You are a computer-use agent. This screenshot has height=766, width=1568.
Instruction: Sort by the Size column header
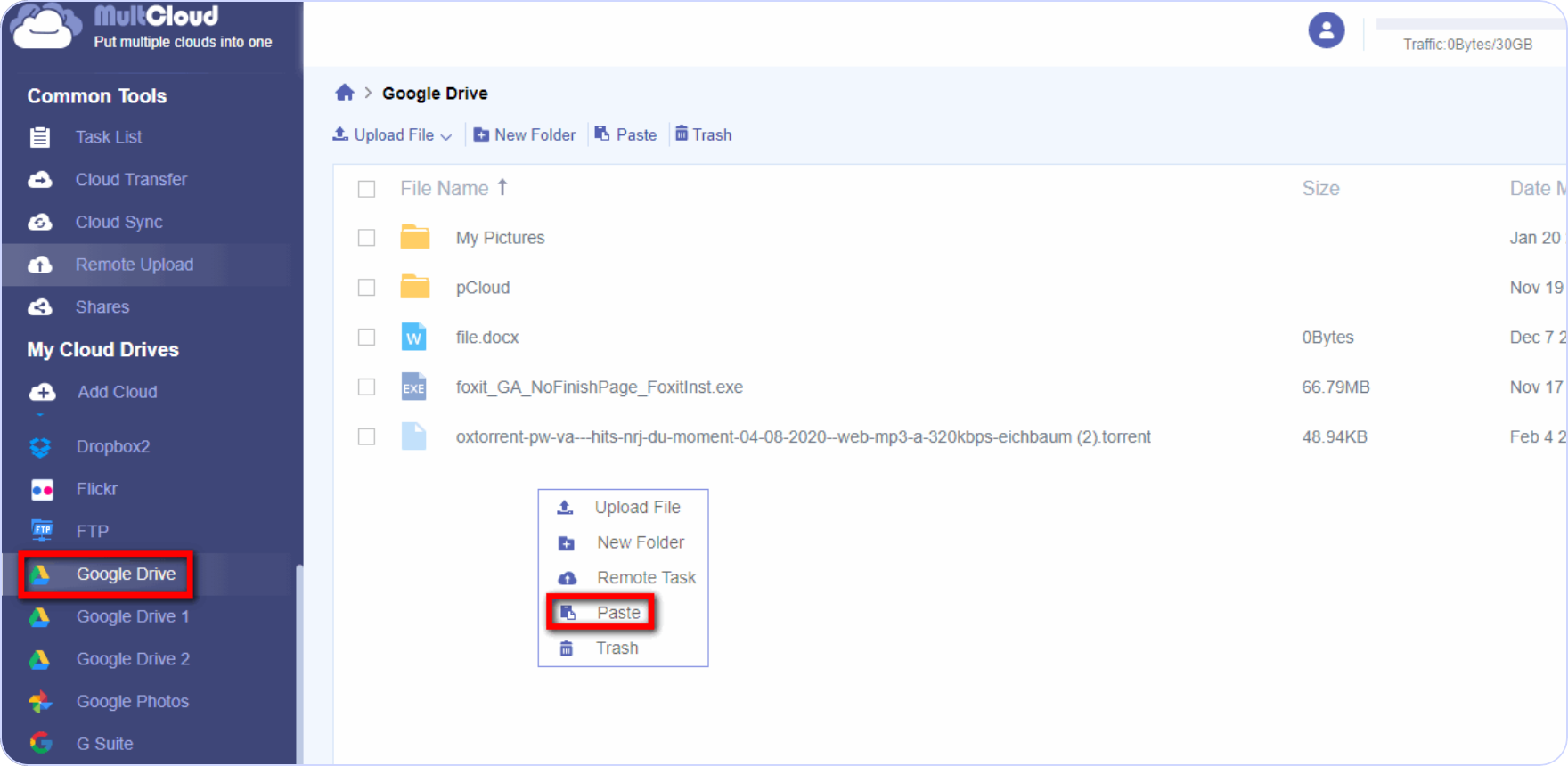pos(1320,189)
